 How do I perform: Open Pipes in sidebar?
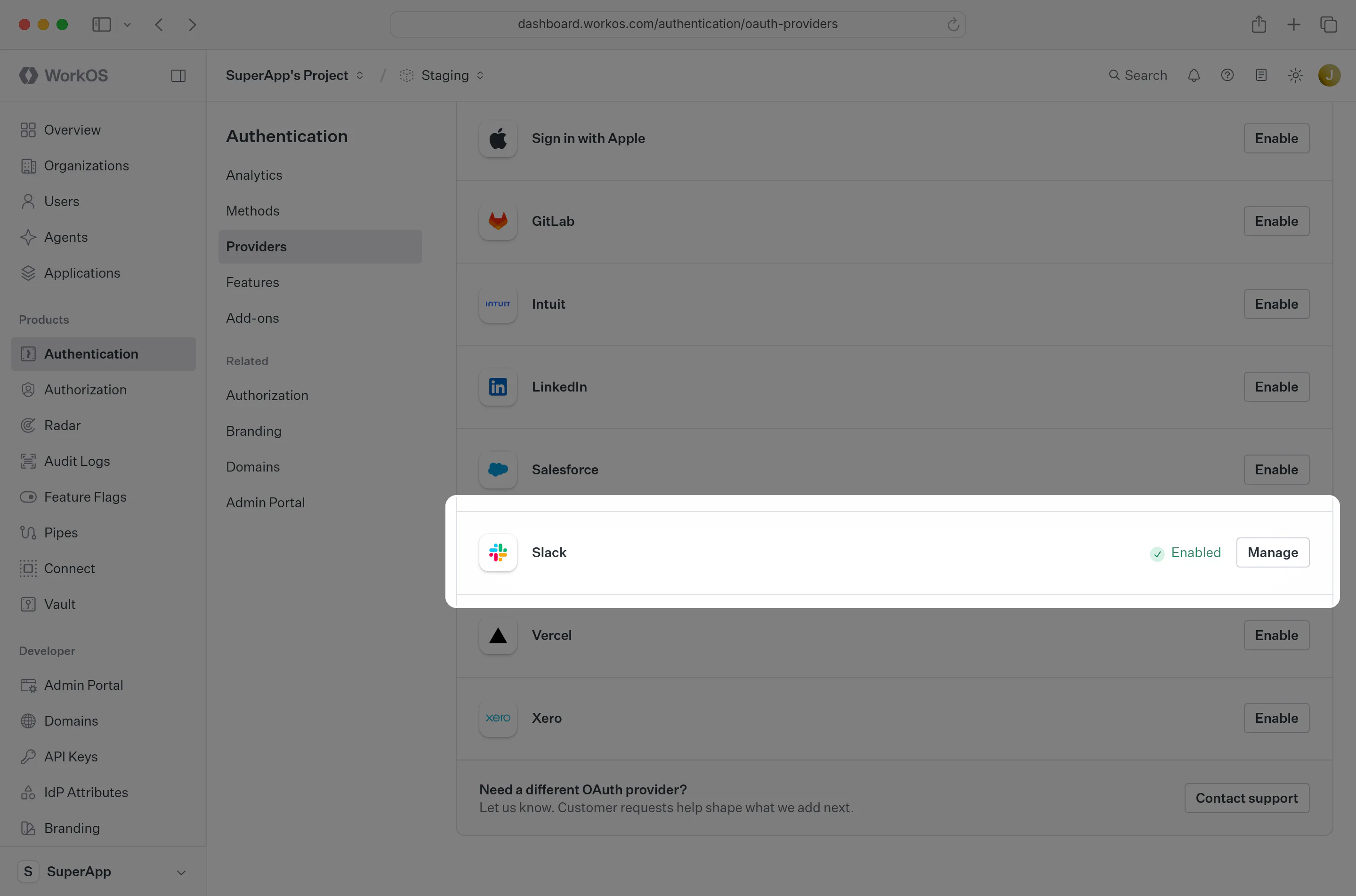[x=103, y=533]
